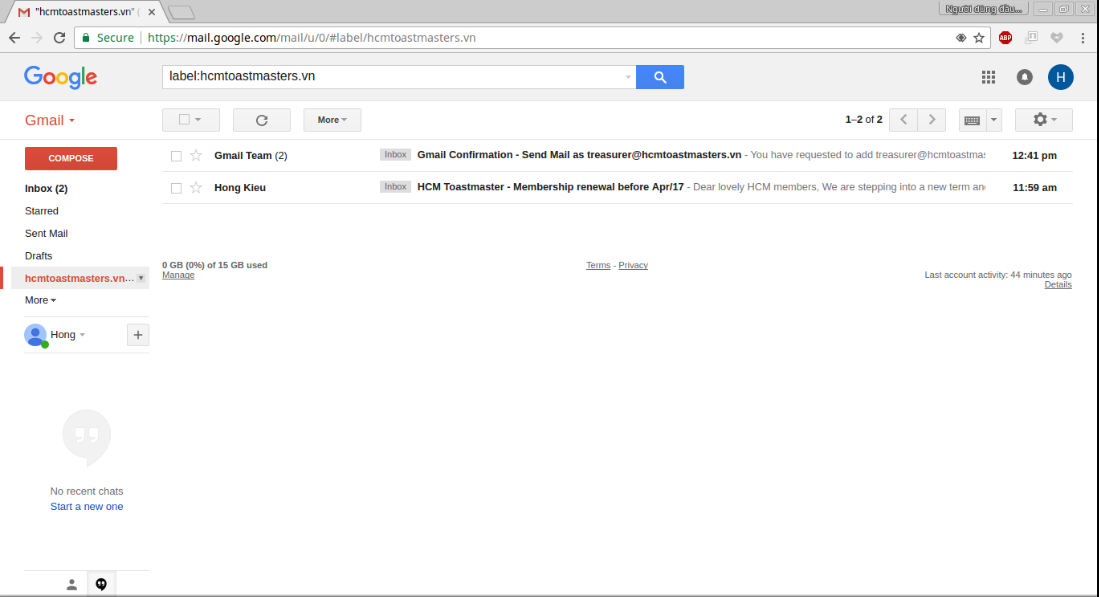This screenshot has width=1099, height=597.
Task: Expand the sidebar More labels list
Action: tap(40, 300)
